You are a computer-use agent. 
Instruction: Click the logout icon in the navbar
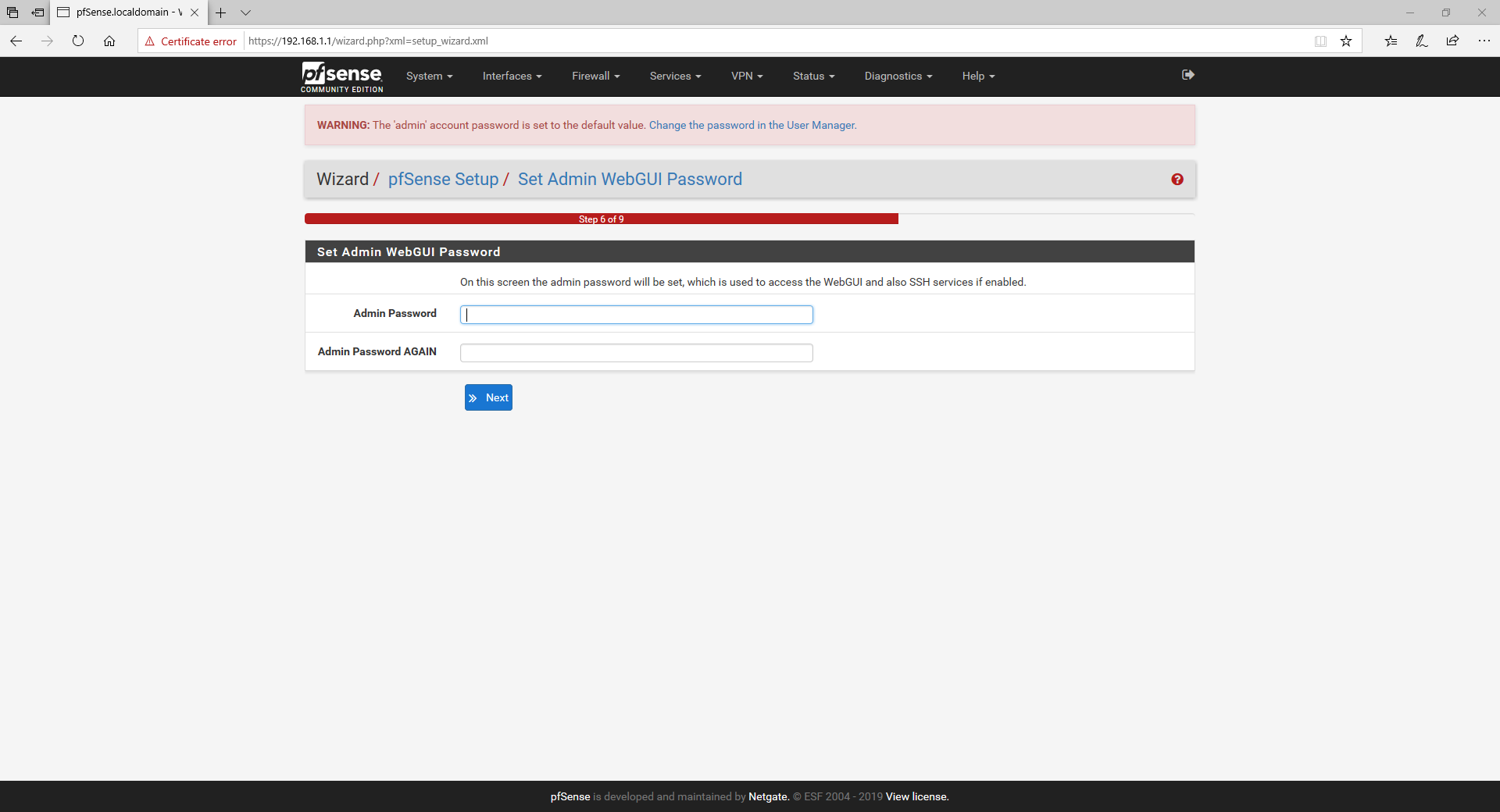pyautogui.click(x=1187, y=75)
